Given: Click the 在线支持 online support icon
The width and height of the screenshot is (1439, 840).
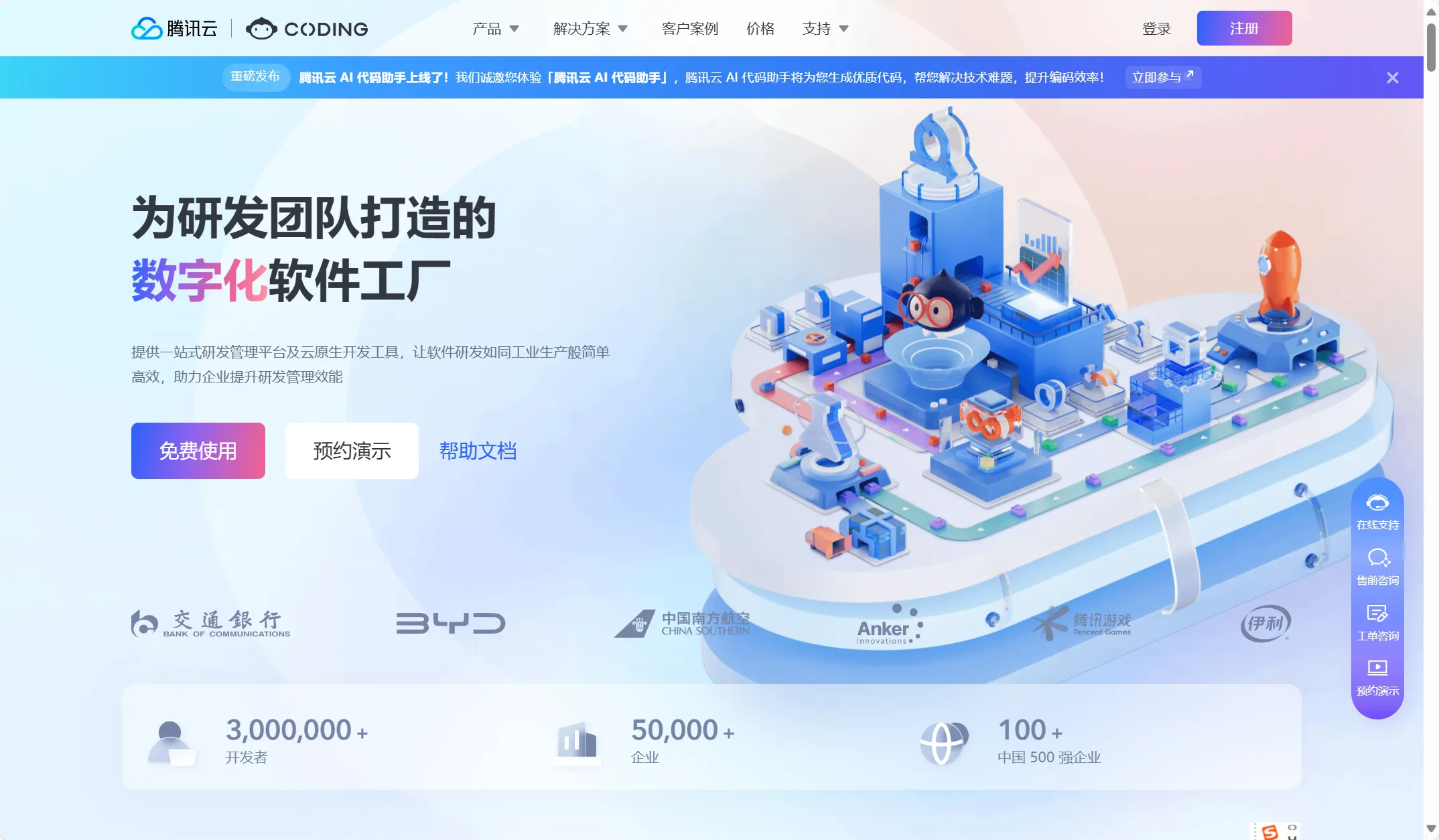Looking at the screenshot, I should 1379,510.
